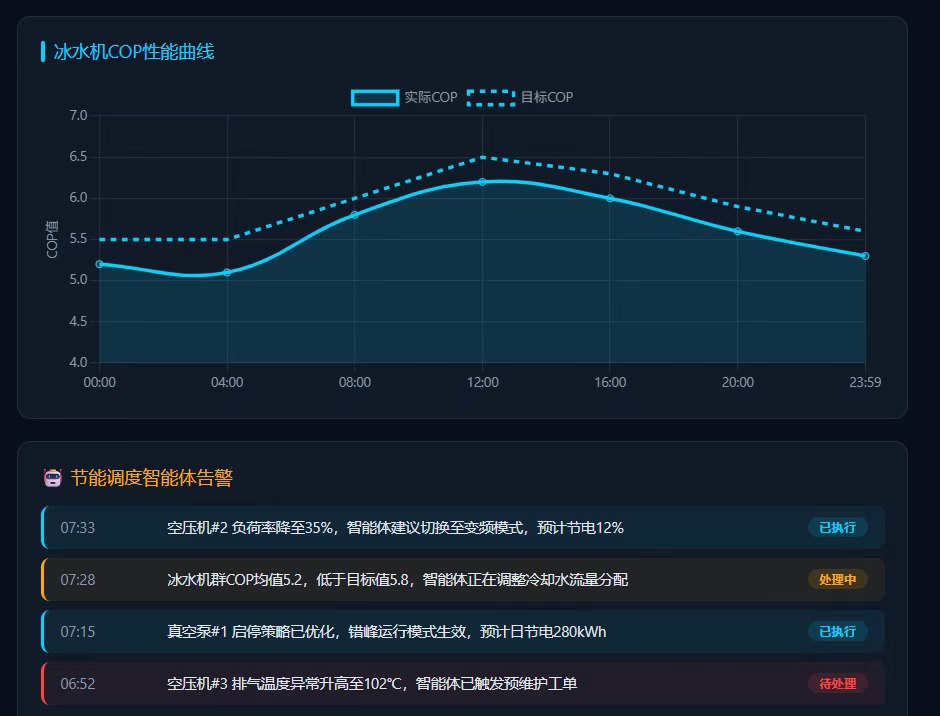Click the 4.0 y-axis value

click(79, 362)
